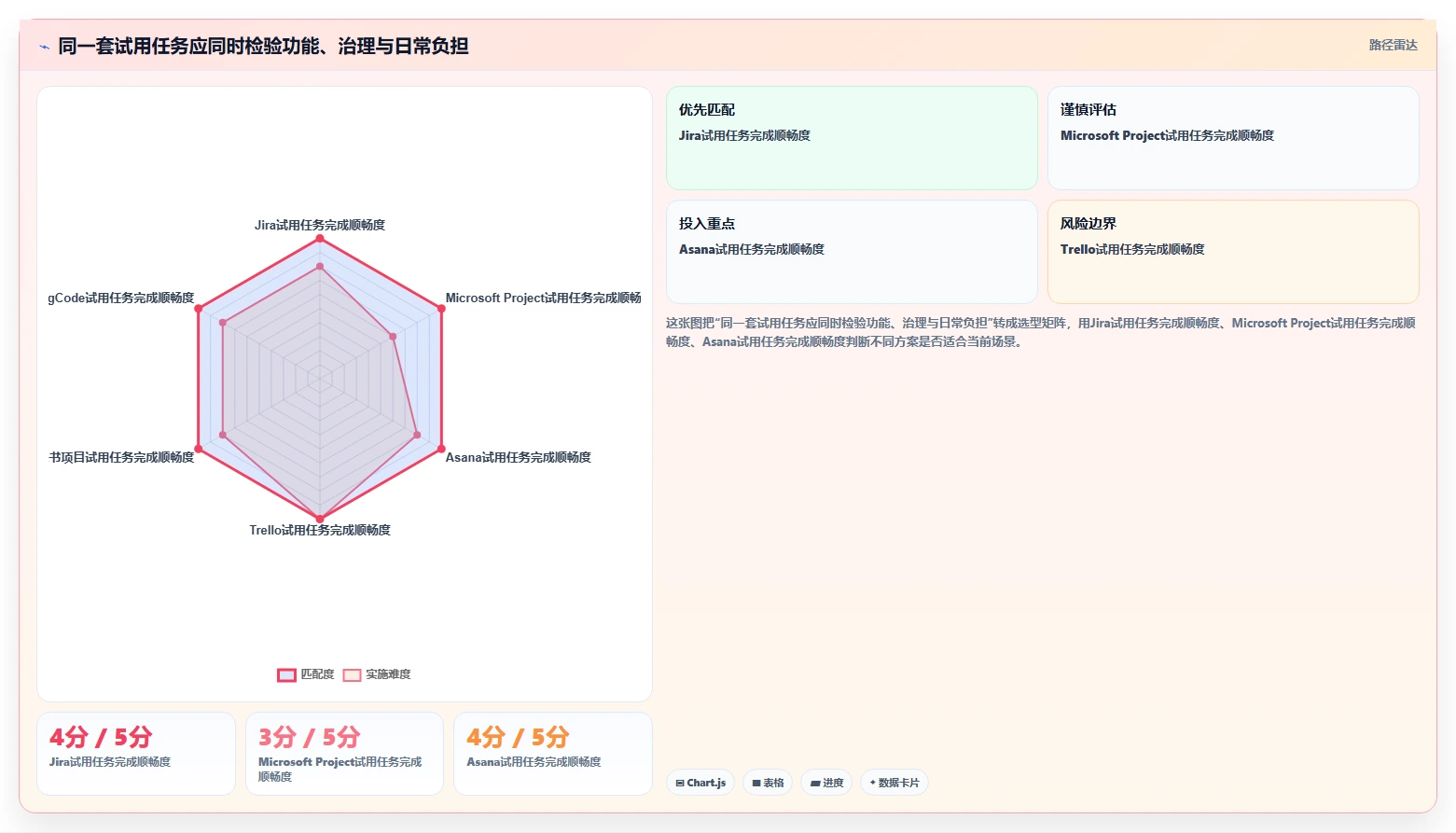Toggle the 匹配度 legend item
This screenshot has width=1456, height=833.
point(306,674)
